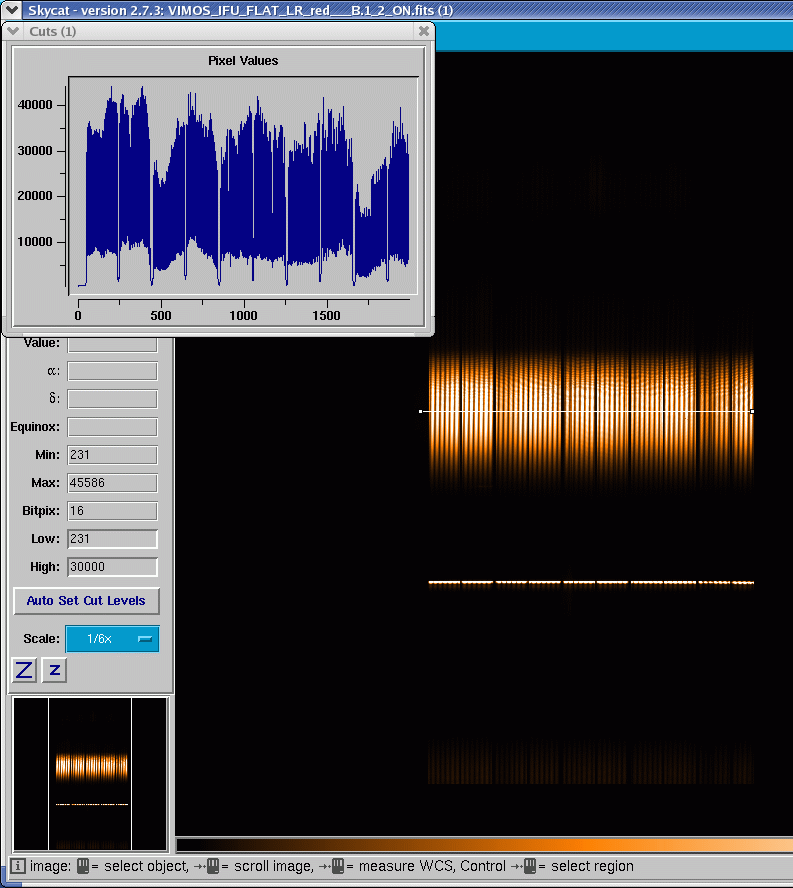Open the Scale 1/6x dropdown
Viewport: 793px width, 888px height.
(x=112, y=639)
